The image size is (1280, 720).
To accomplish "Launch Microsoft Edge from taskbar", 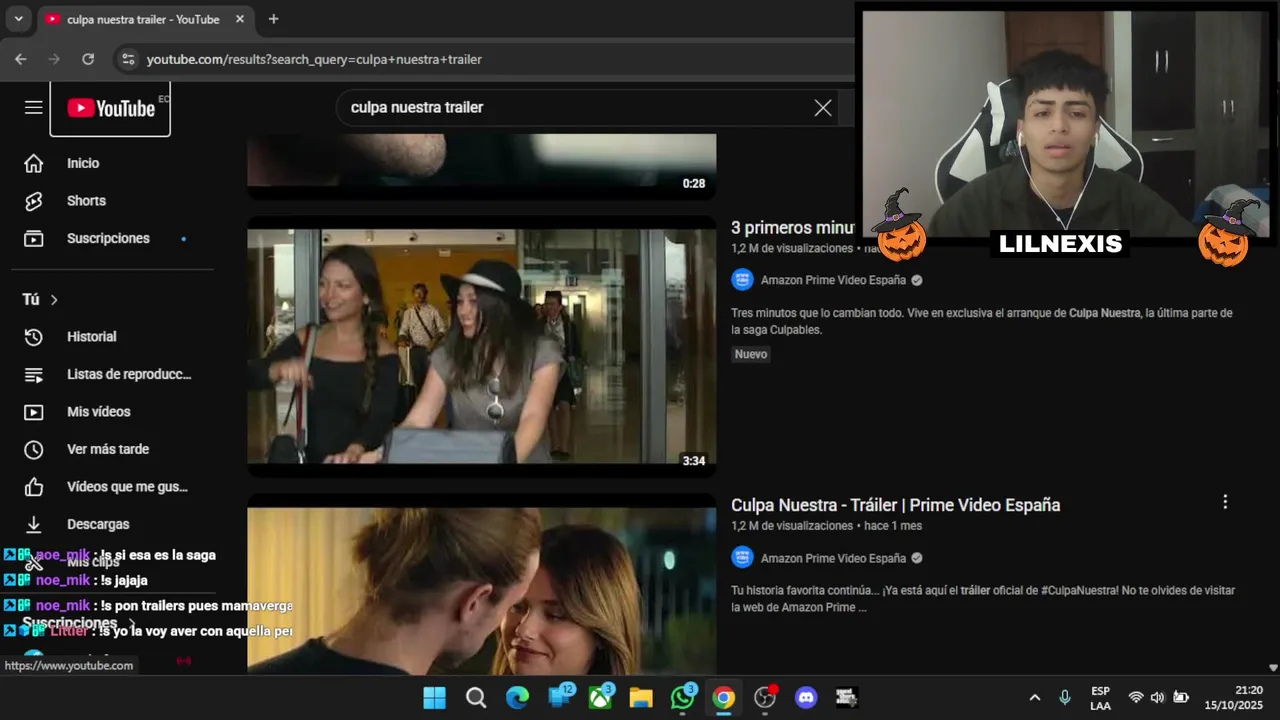I will [x=517, y=697].
